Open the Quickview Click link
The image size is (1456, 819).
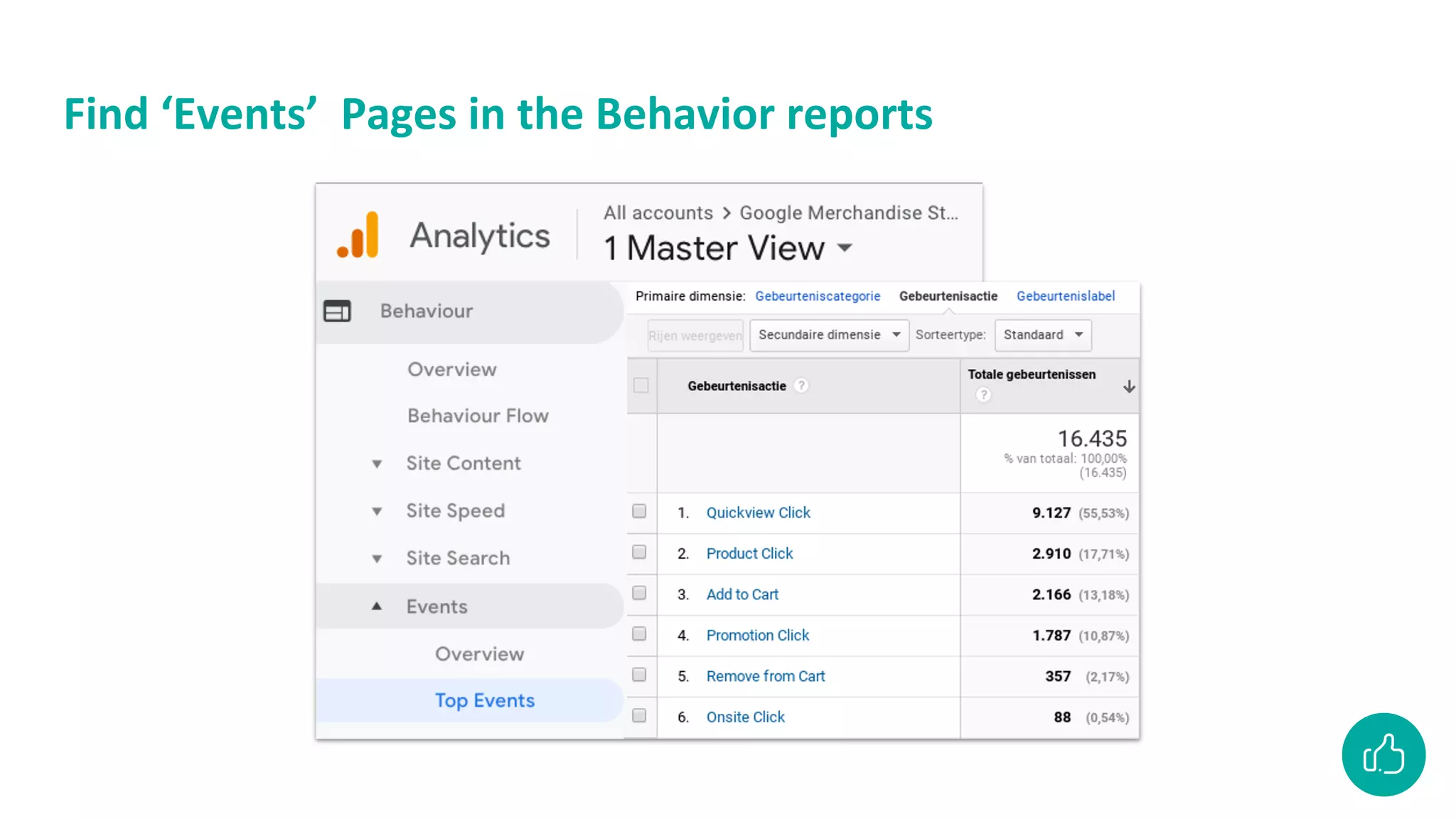pyautogui.click(x=758, y=513)
